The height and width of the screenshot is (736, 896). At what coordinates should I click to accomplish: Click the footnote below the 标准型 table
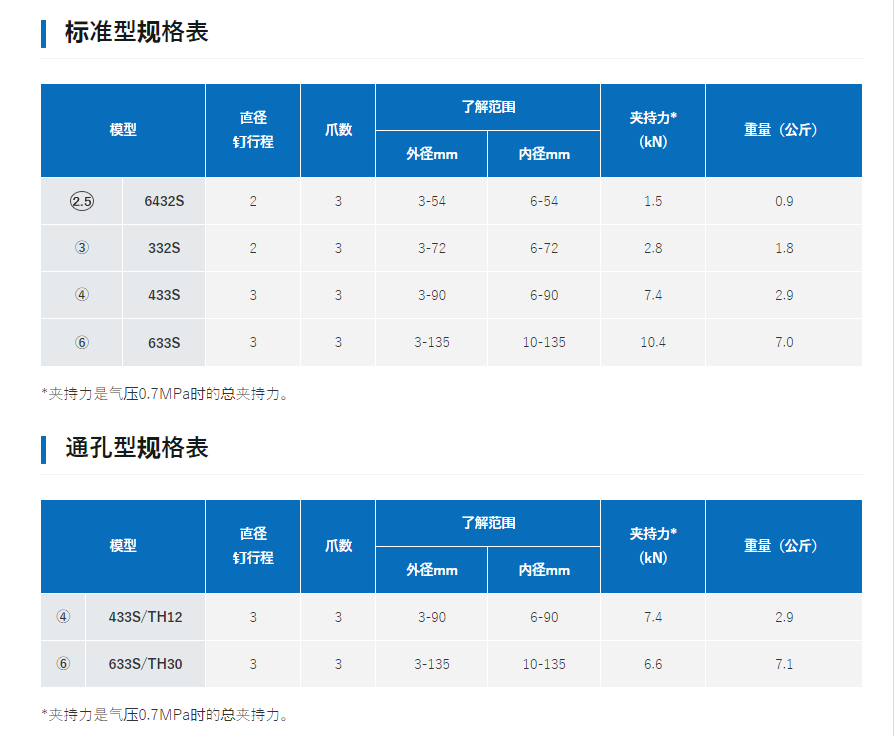tap(166, 394)
